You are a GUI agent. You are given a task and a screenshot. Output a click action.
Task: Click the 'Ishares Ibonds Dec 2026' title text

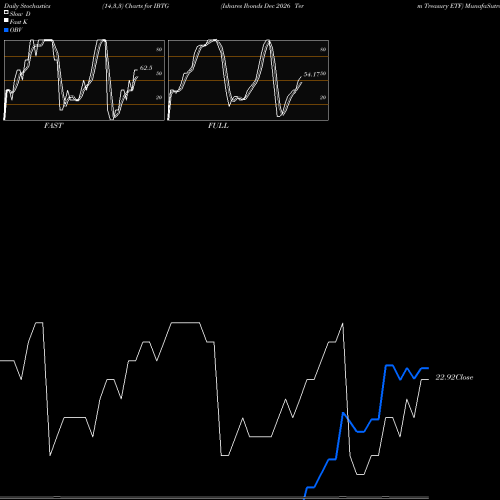(256, 6)
